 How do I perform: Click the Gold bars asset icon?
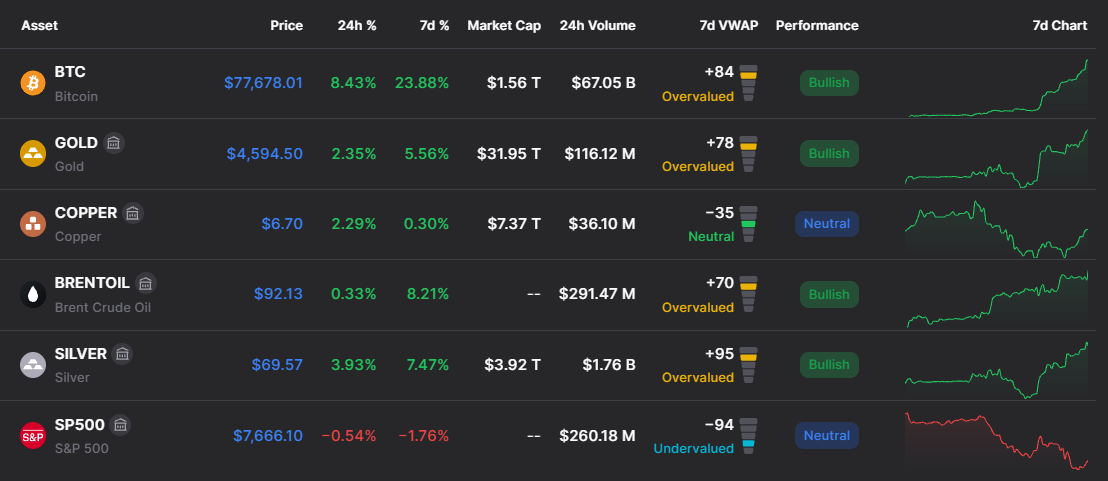tap(33, 154)
